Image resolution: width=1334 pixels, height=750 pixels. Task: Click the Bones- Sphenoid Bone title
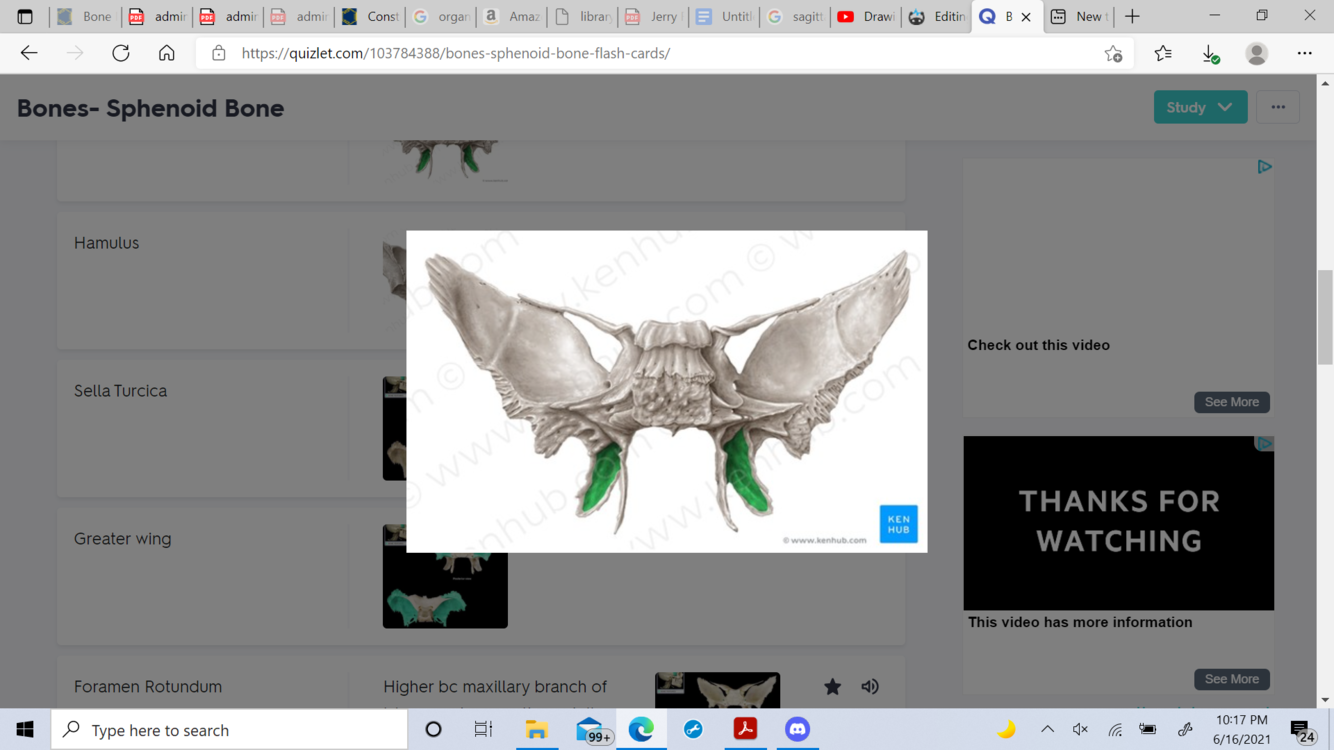[150, 108]
